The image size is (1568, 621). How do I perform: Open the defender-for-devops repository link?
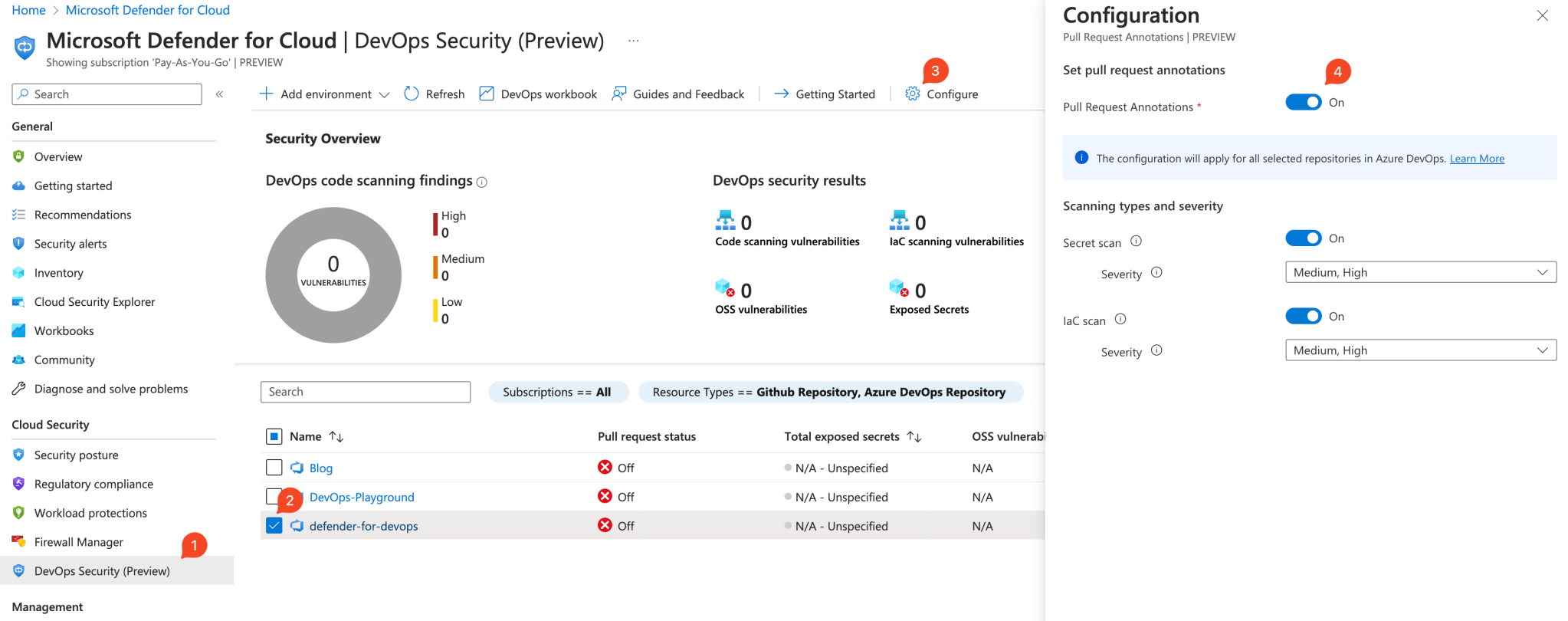(364, 526)
